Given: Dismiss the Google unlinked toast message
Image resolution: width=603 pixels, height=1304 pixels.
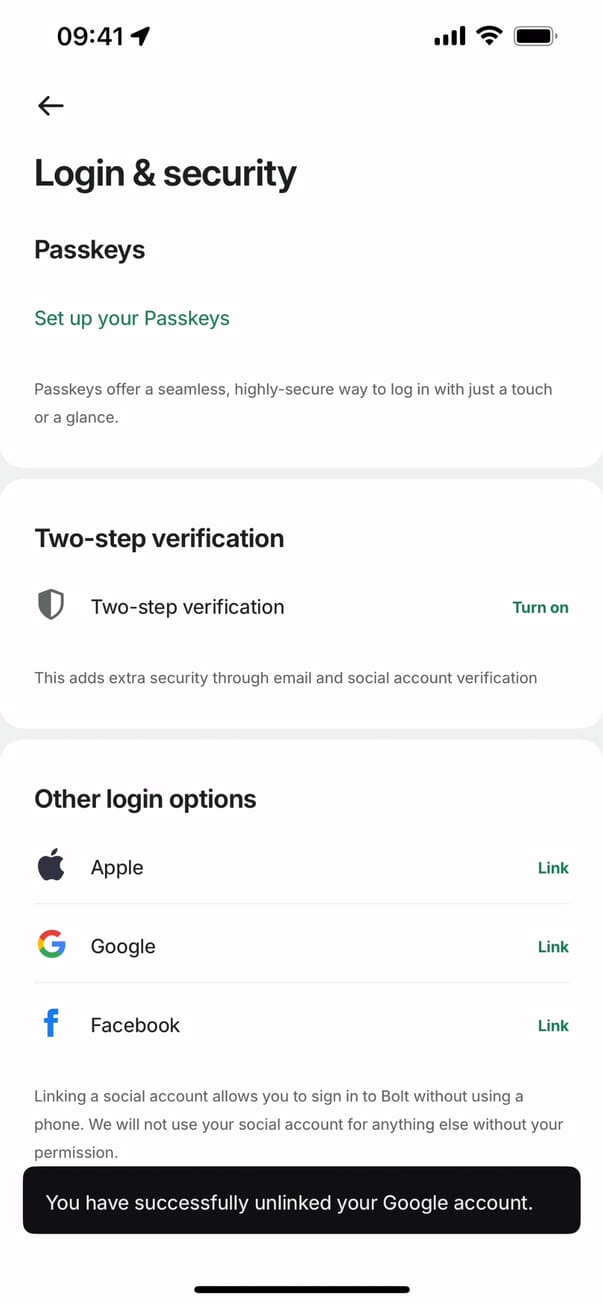Looking at the screenshot, I should click(x=301, y=1201).
